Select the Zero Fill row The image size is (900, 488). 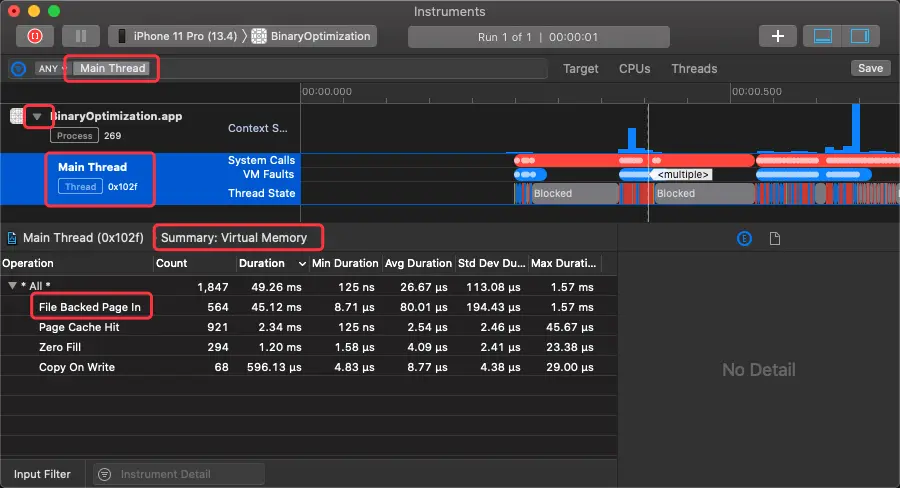(x=309, y=347)
